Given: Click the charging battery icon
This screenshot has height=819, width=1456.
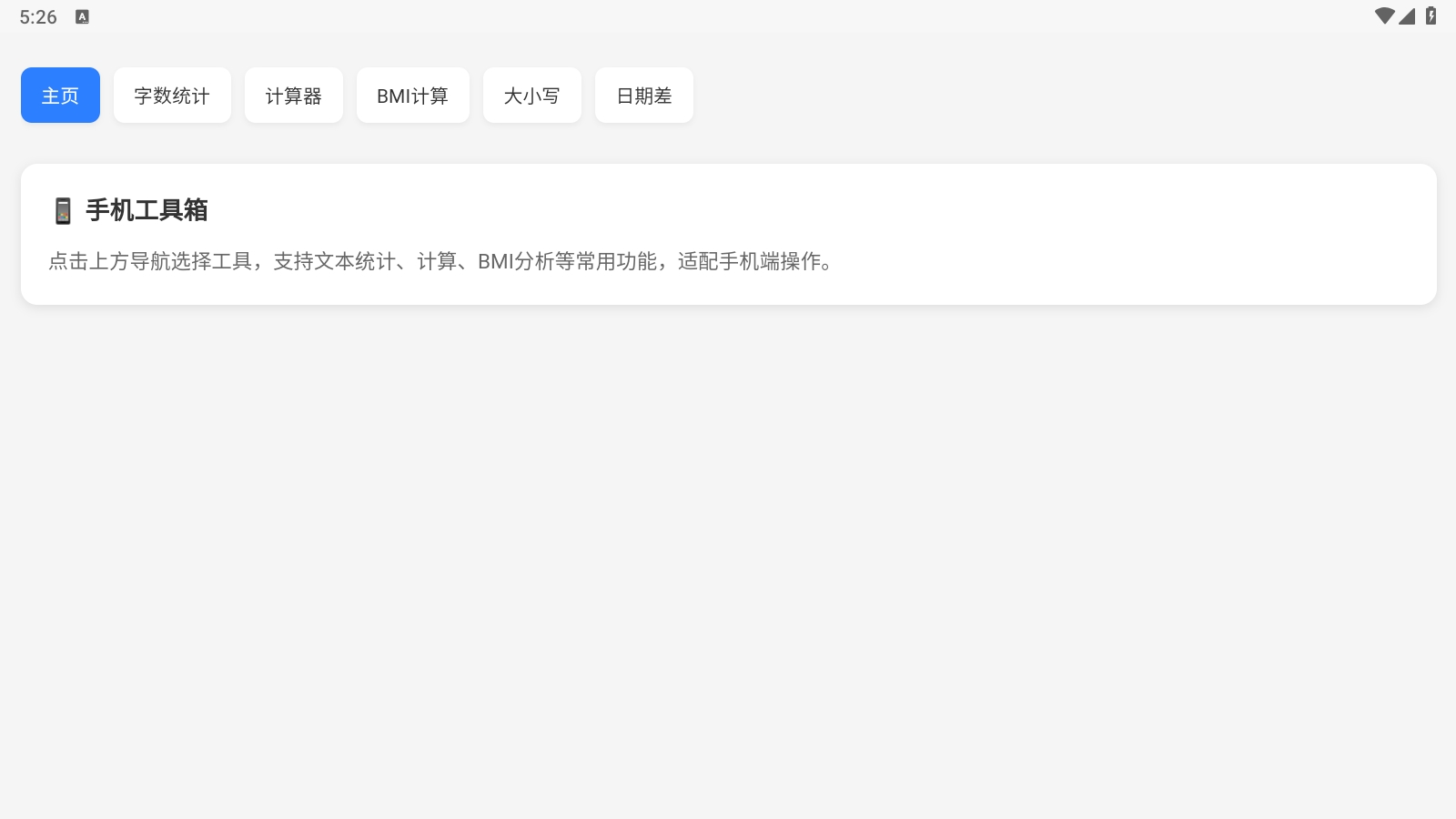Looking at the screenshot, I should tap(1431, 15).
